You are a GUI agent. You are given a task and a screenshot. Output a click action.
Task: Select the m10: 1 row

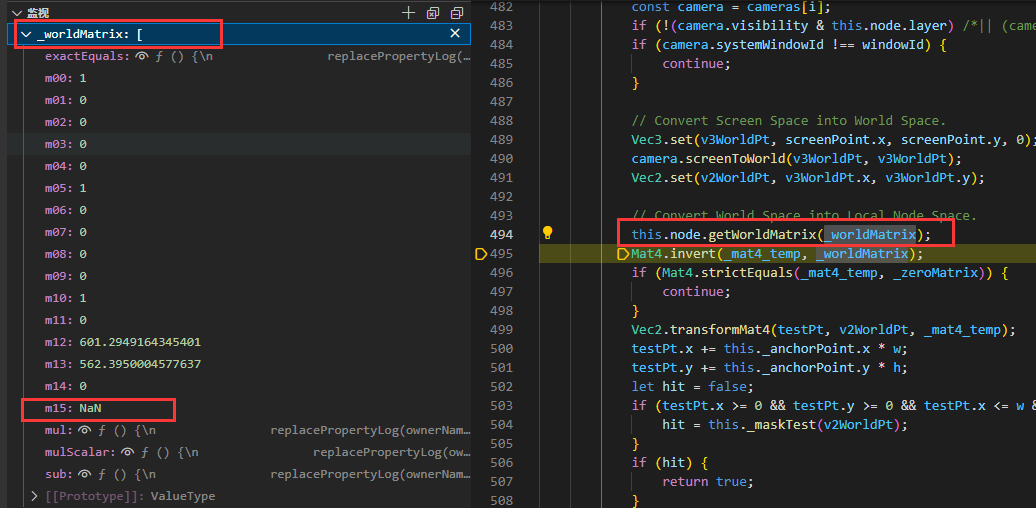click(239, 298)
